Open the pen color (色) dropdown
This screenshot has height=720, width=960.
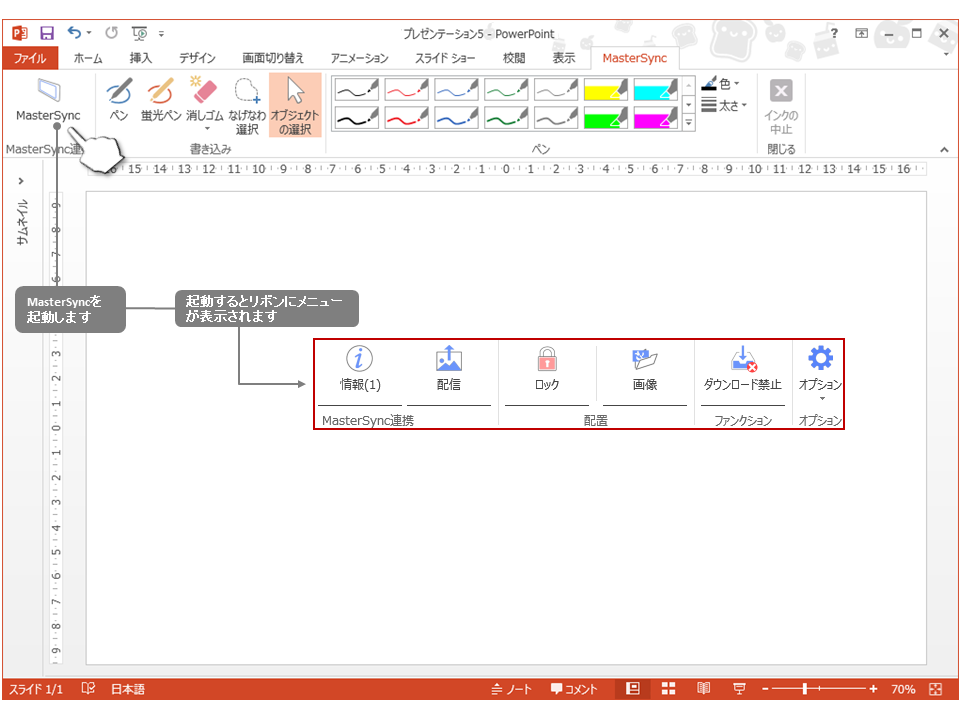coord(722,85)
